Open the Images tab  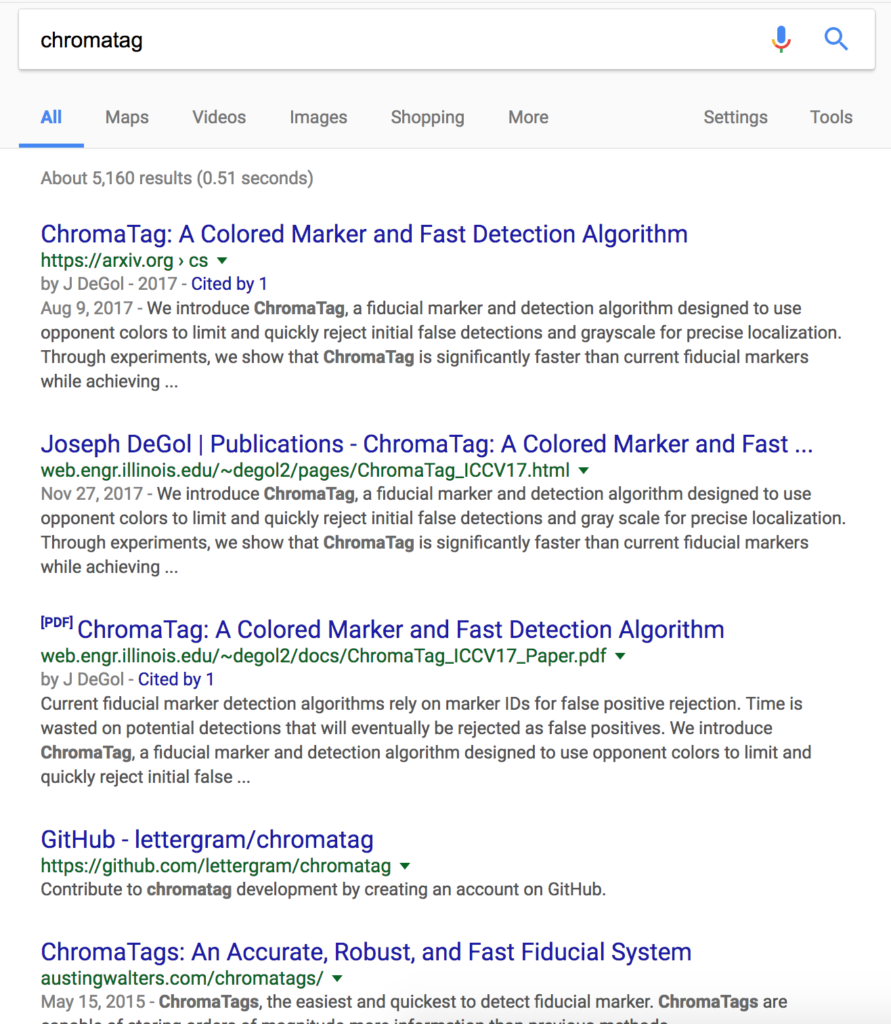click(x=318, y=118)
